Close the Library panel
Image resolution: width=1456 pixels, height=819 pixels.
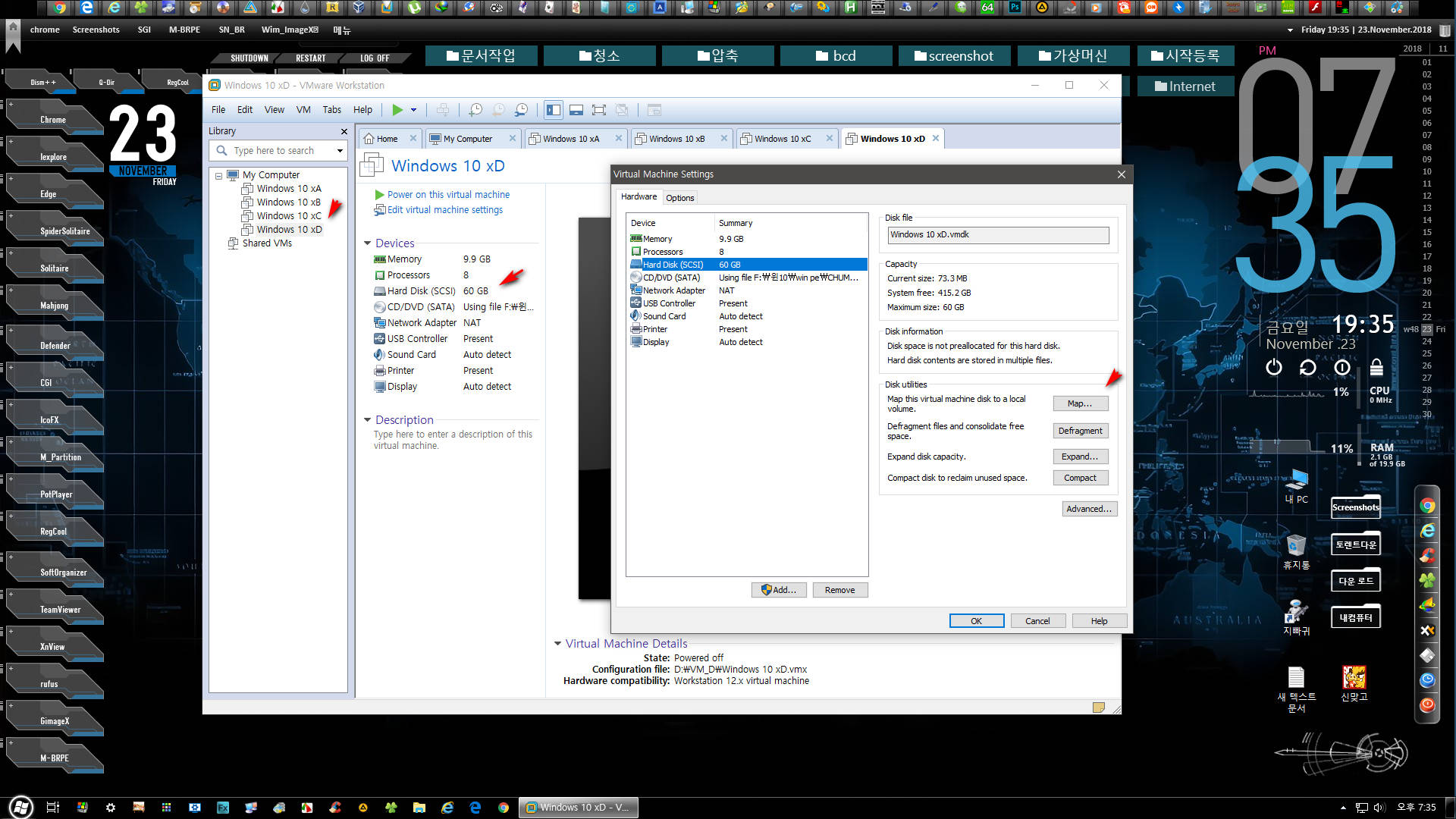344,131
